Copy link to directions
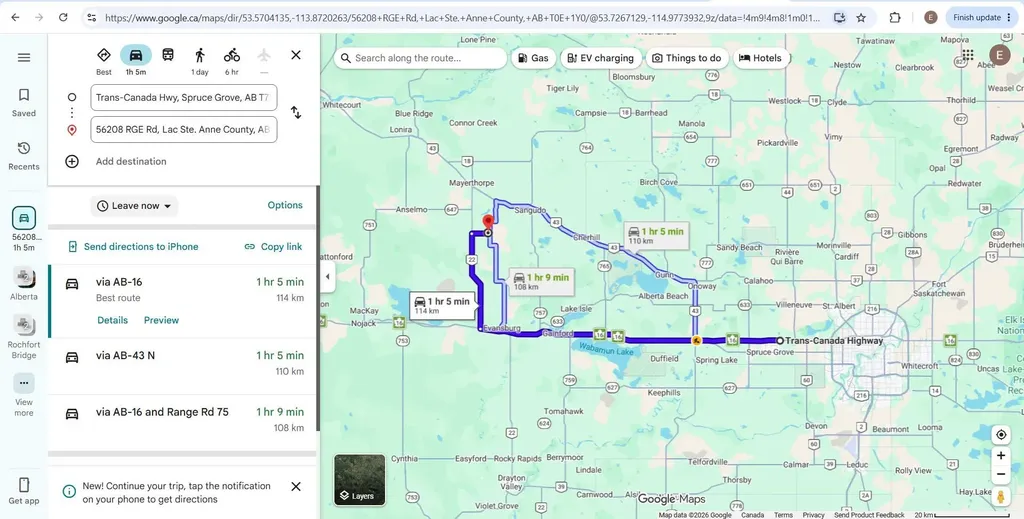Viewport: 1024px width, 519px height. tap(274, 247)
